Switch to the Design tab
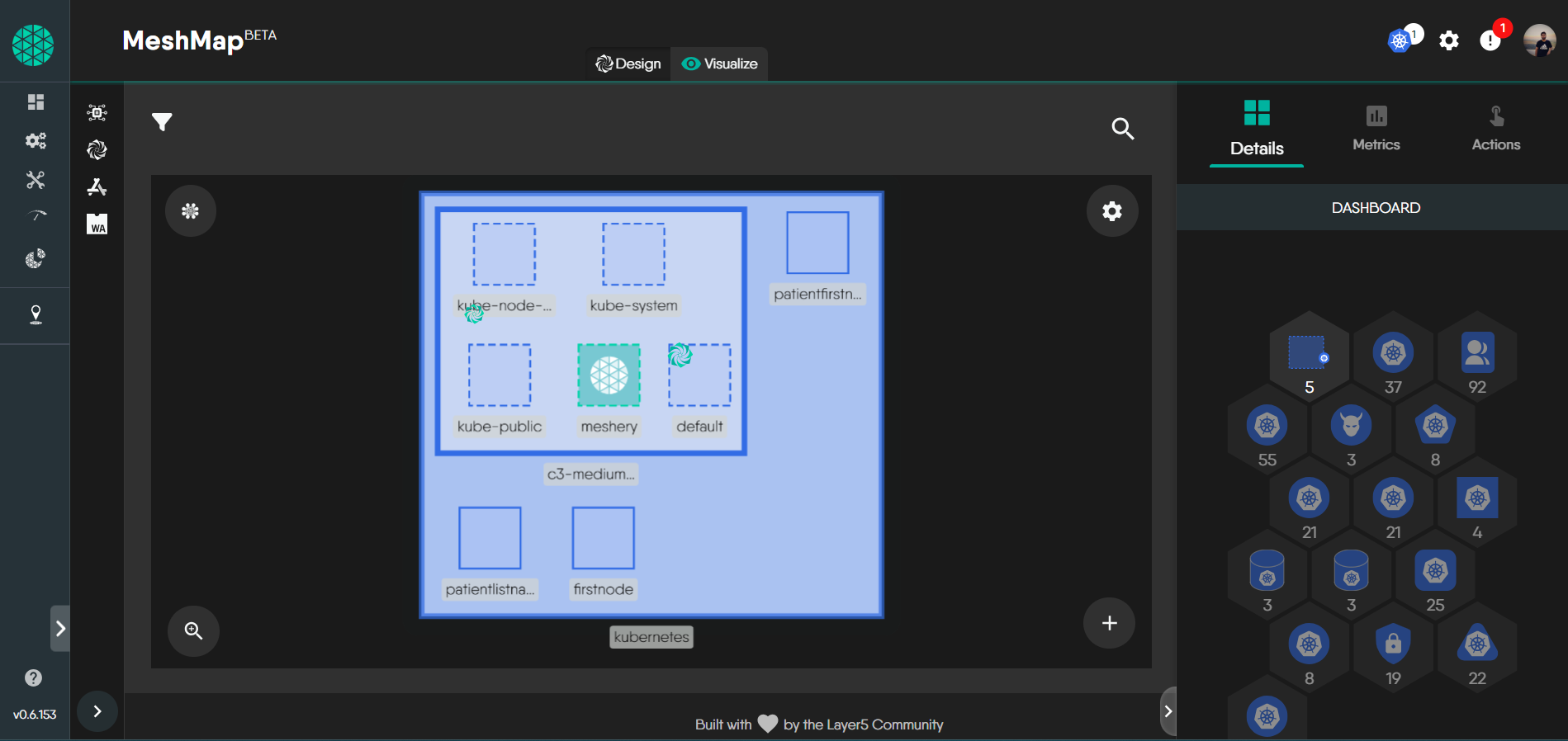 click(628, 64)
